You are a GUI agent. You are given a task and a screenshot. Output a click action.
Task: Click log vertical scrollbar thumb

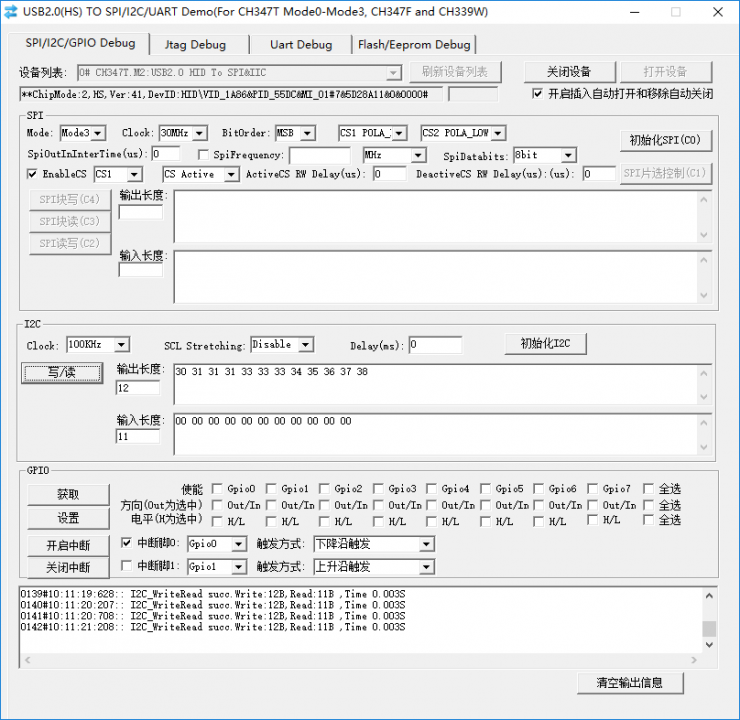(x=709, y=628)
